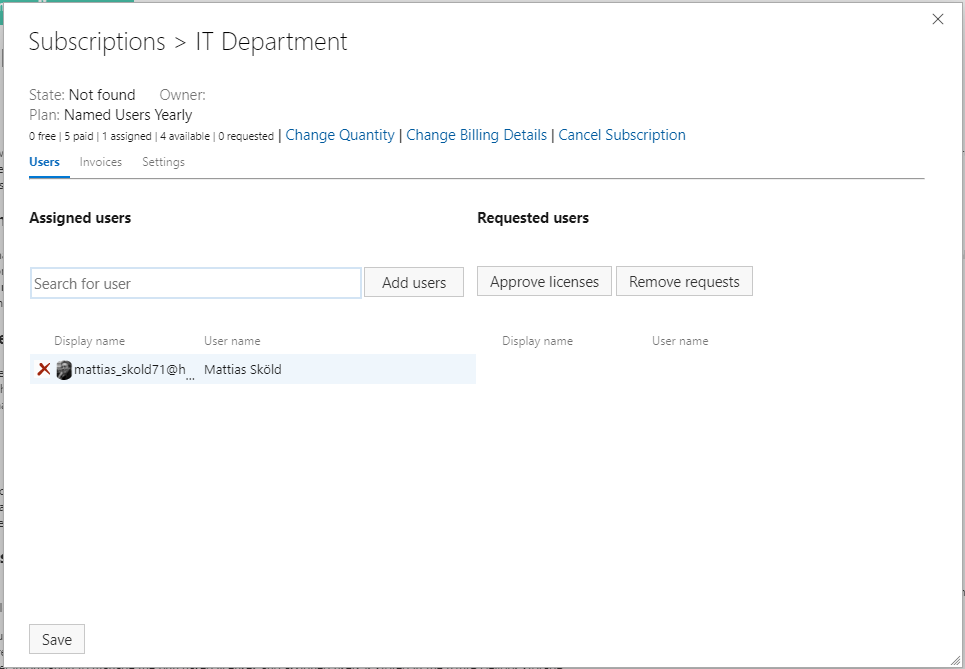Save the subscription changes
Screen dimensions: 965x669
(57, 639)
